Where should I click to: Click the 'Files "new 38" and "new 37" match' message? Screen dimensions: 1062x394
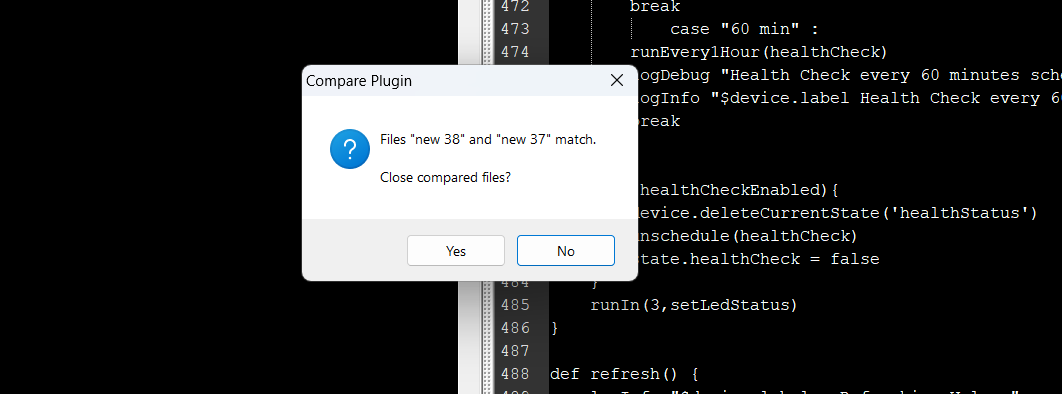click(x=488, y=139)
